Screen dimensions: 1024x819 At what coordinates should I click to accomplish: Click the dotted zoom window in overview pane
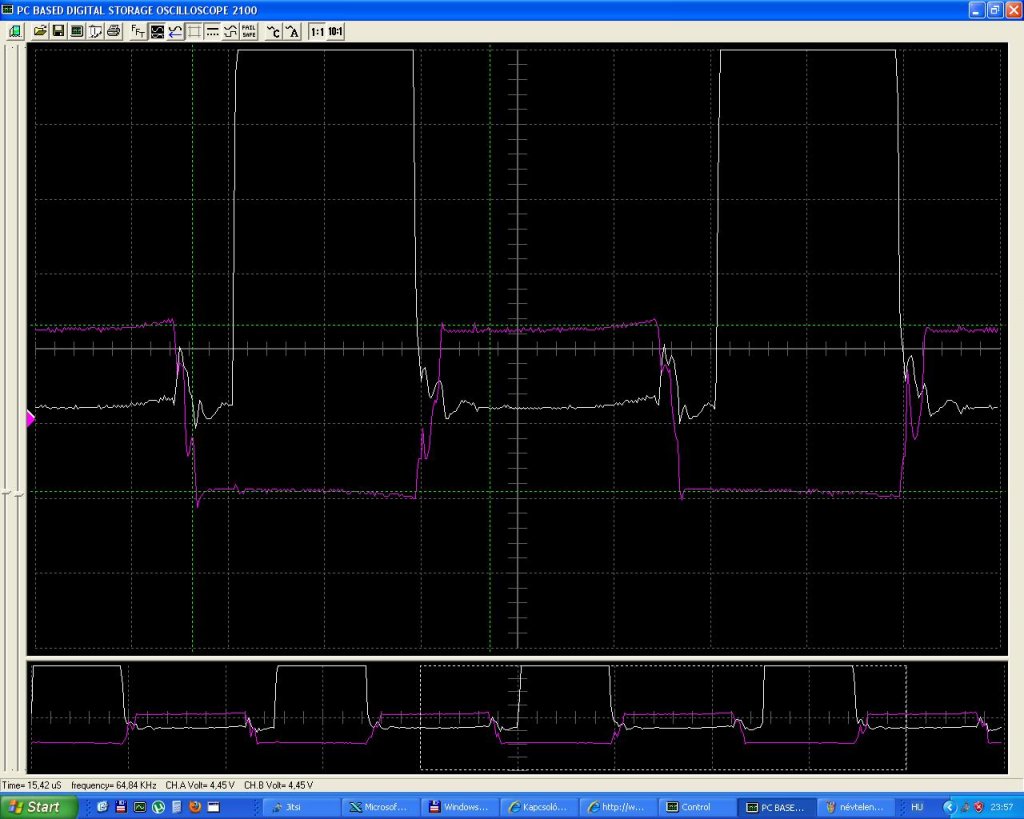[x=663, y=717]
